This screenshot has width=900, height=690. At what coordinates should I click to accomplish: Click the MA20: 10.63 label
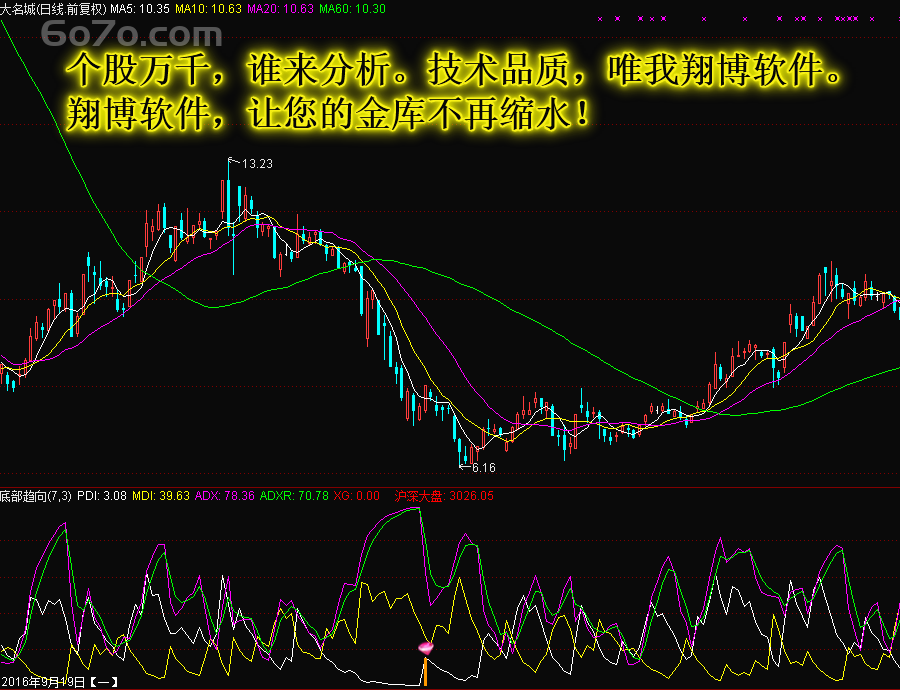click(x=281, y=9)
